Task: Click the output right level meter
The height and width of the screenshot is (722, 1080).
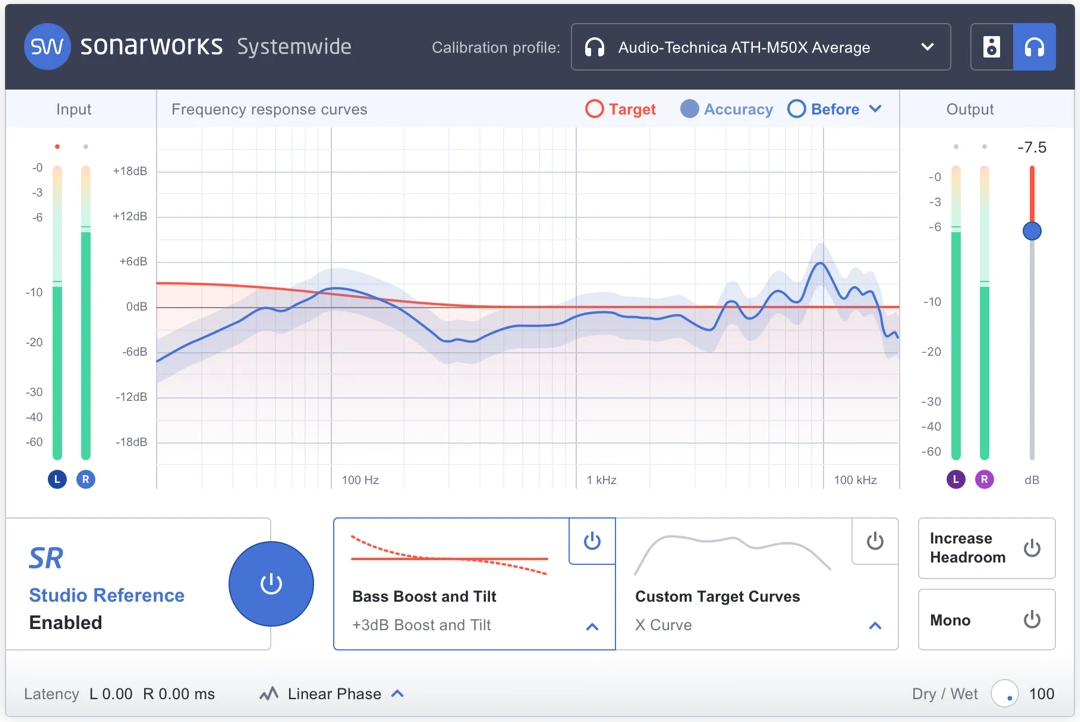Action: coord(984,313)
